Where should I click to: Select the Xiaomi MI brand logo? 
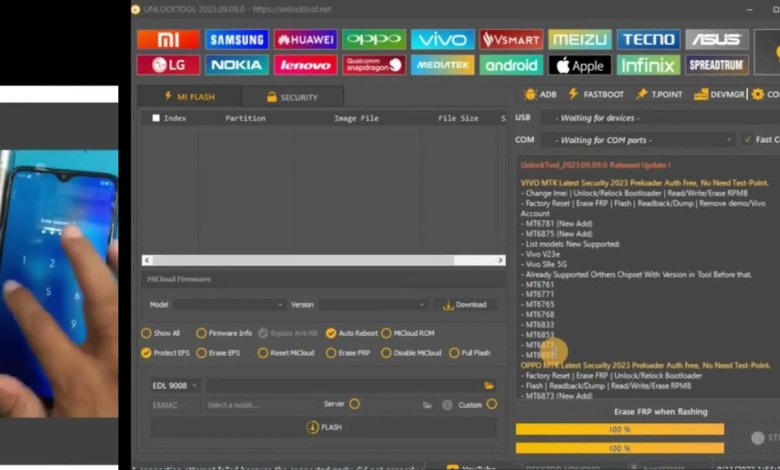tap(168, 39)
